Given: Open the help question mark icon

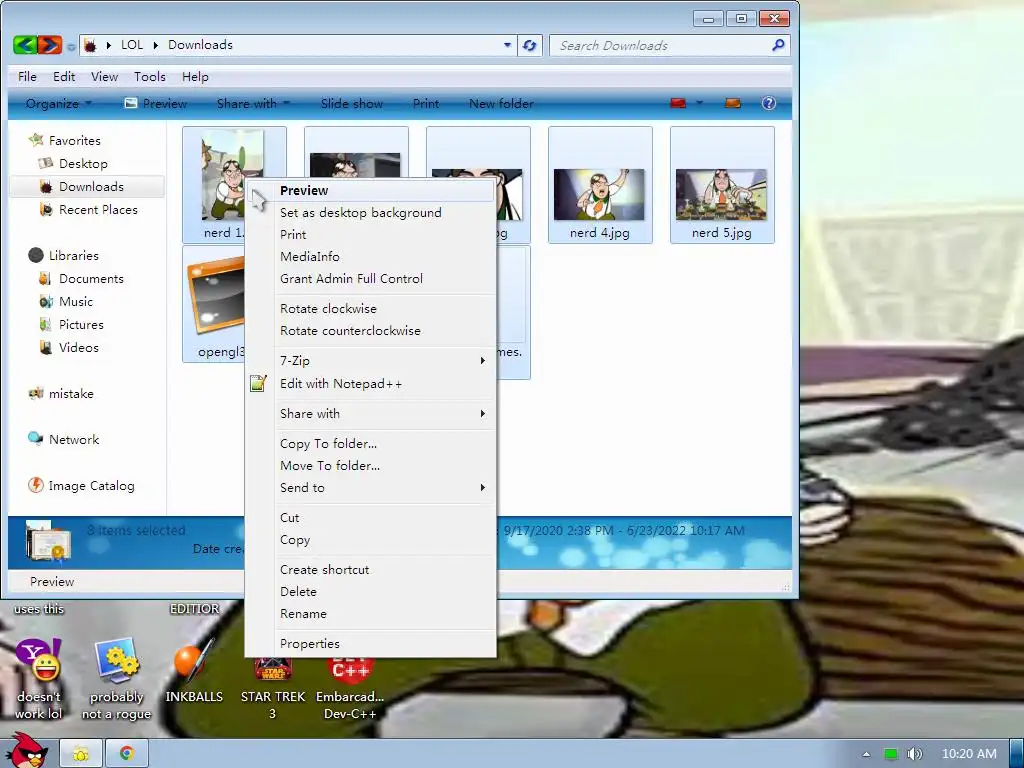Looking at the screenshot, I should (769, 103).
